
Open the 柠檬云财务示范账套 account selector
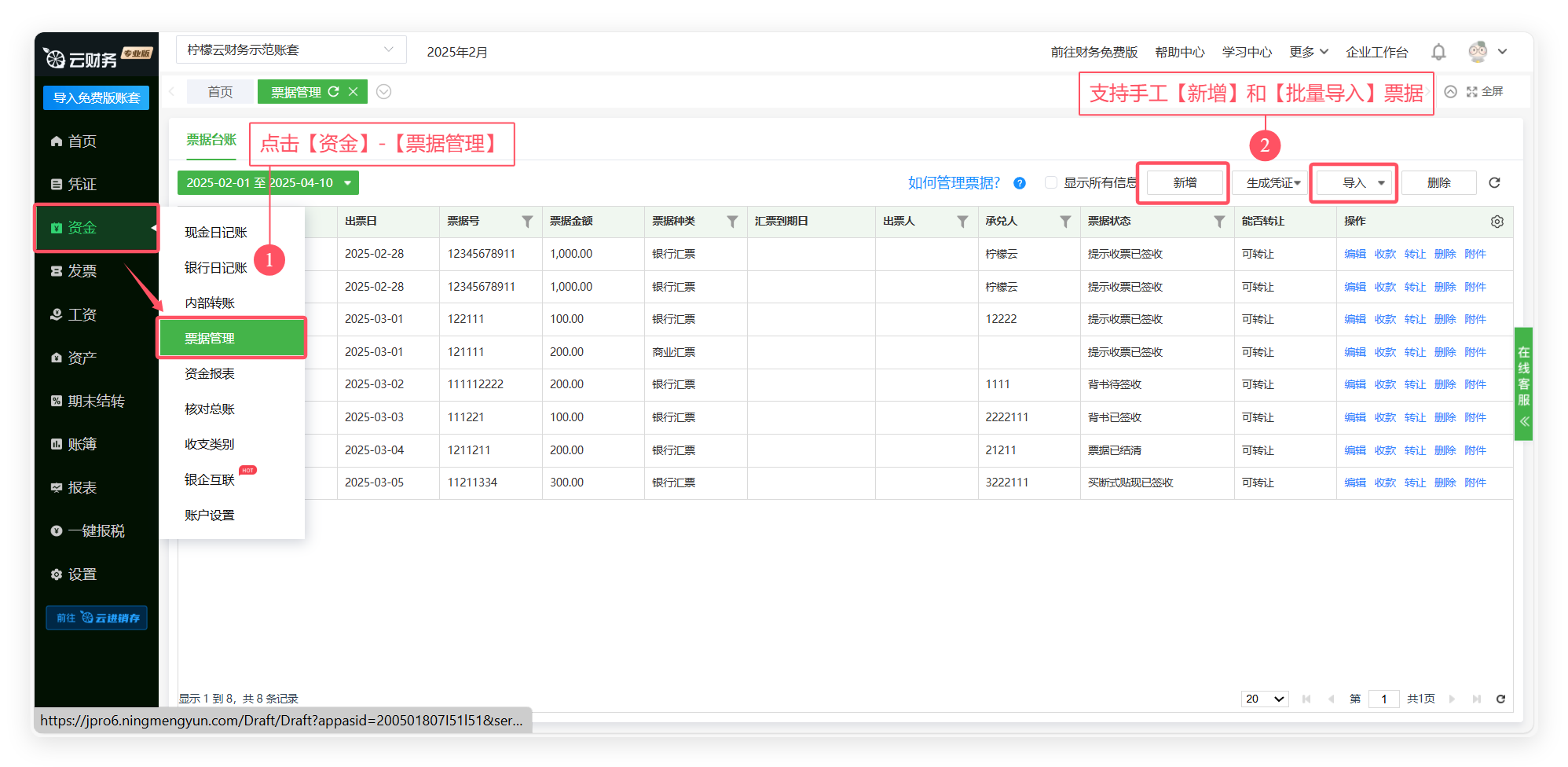tap(291, 50)
